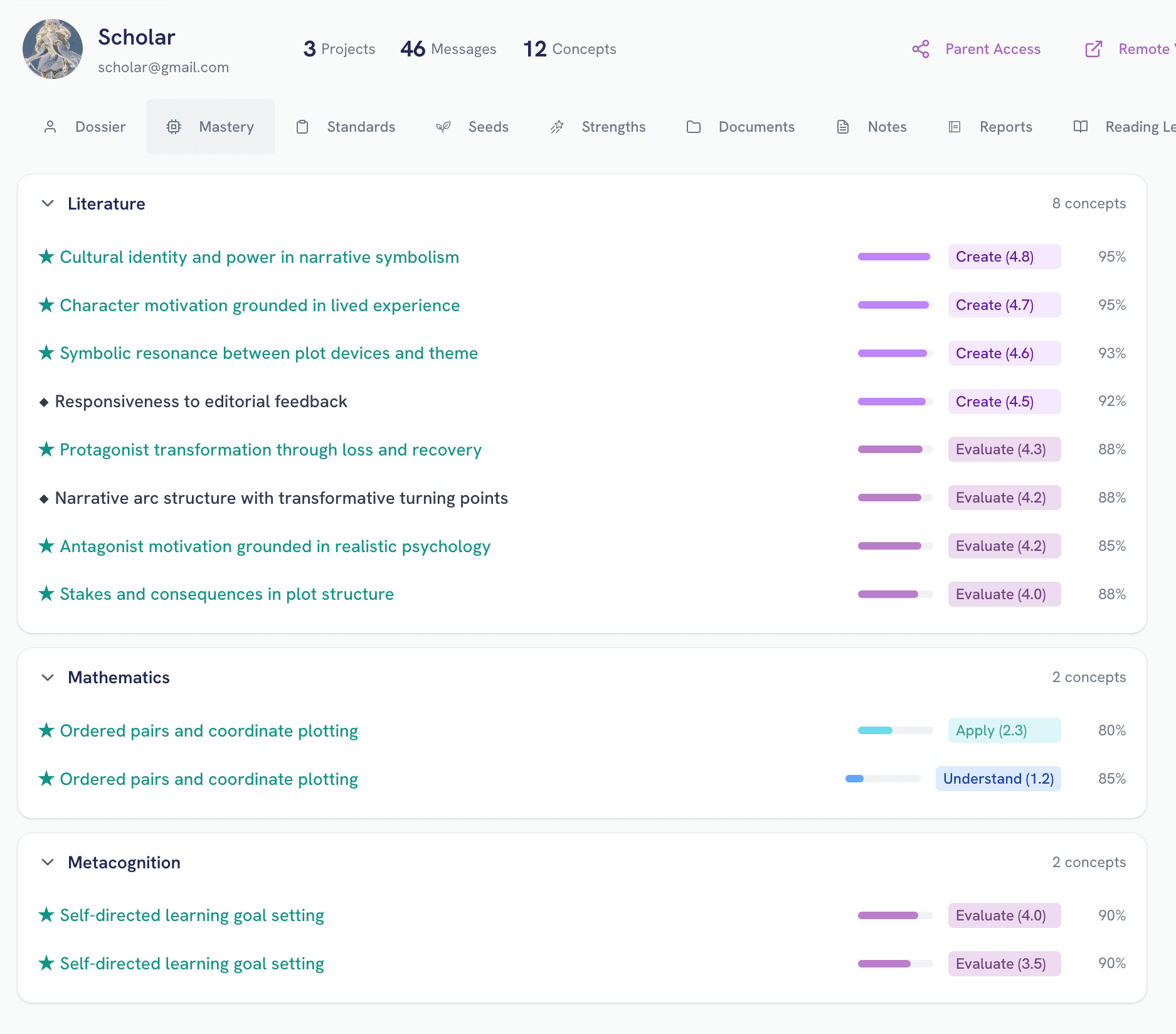1176x1034 pixels.
Task: Click the Remote external-link icon
Action: (1094, 48)
